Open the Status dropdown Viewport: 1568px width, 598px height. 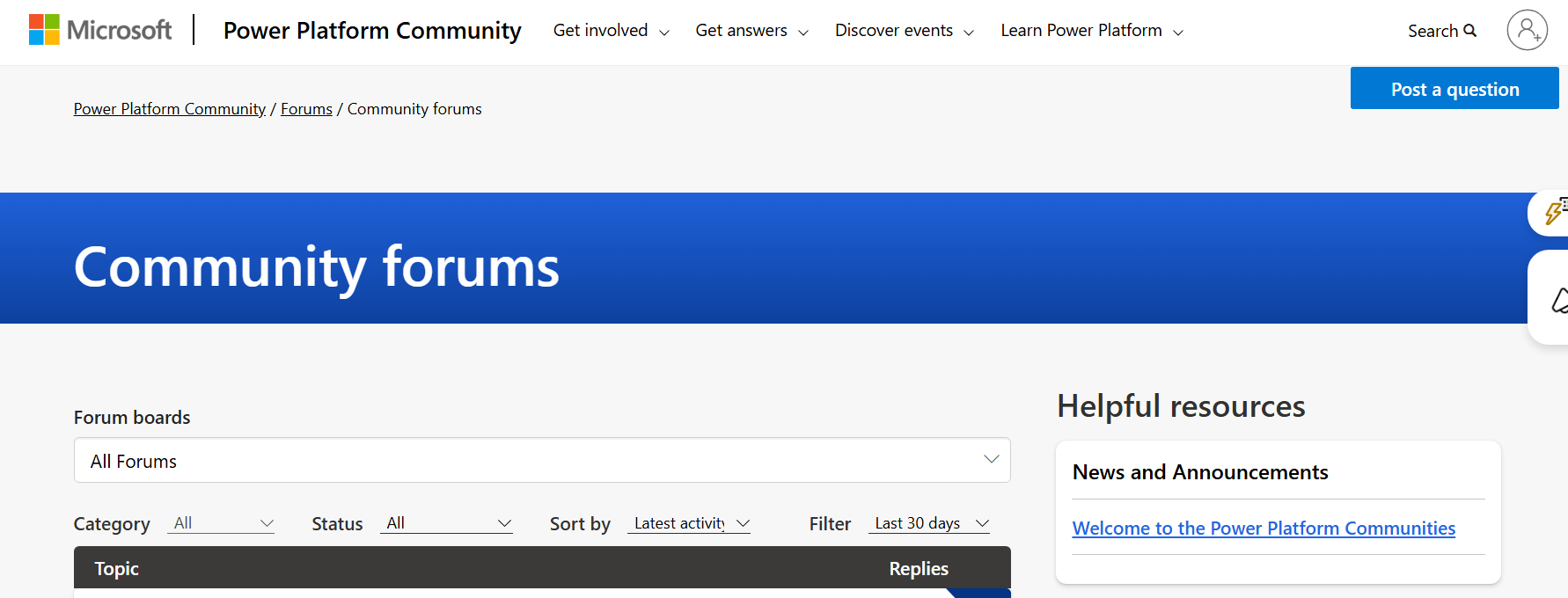(x=447, y=523)
